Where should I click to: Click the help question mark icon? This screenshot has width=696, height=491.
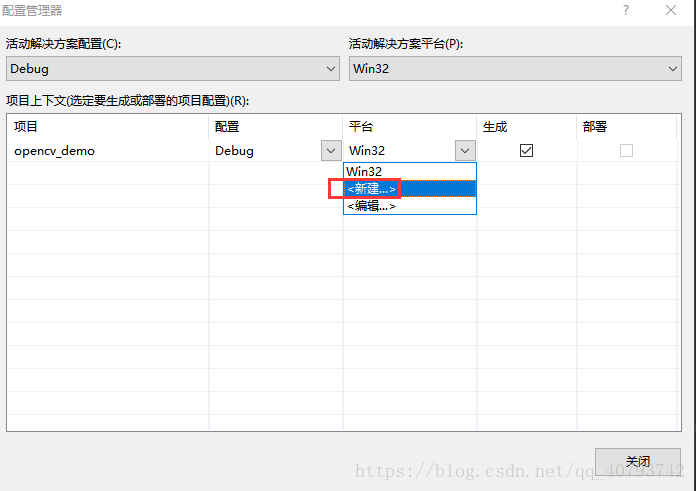[x=626, y=10]
